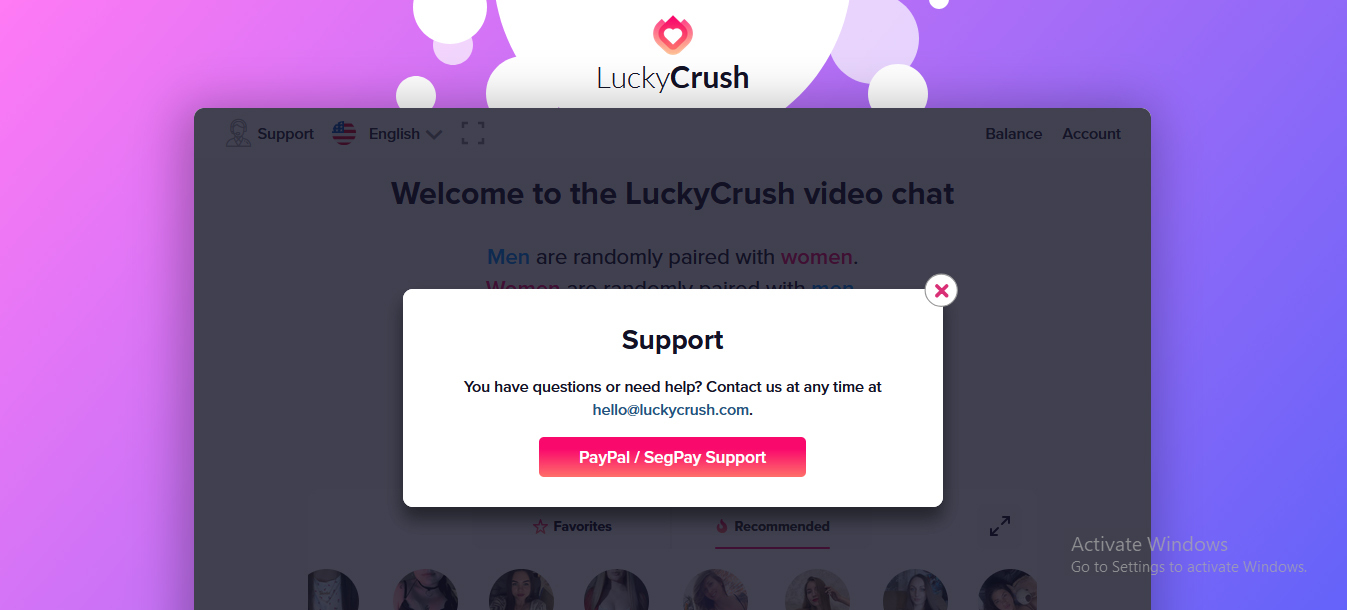Viewport: 1347px width, 610px height.
Task: Switch to the Recommended tab
Action: tap(772, 526)
